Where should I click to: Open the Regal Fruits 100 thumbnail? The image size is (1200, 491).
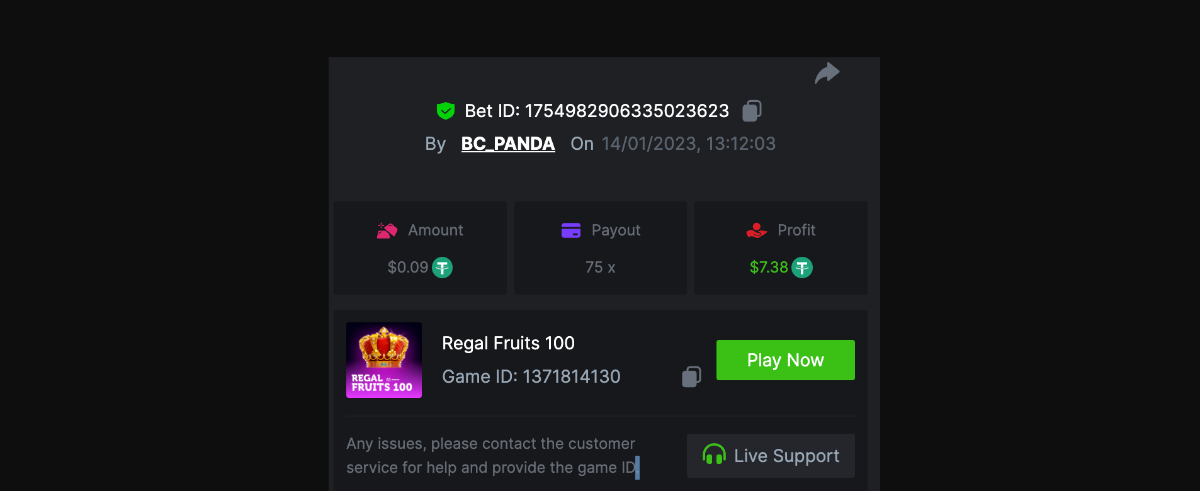point(384,360)
